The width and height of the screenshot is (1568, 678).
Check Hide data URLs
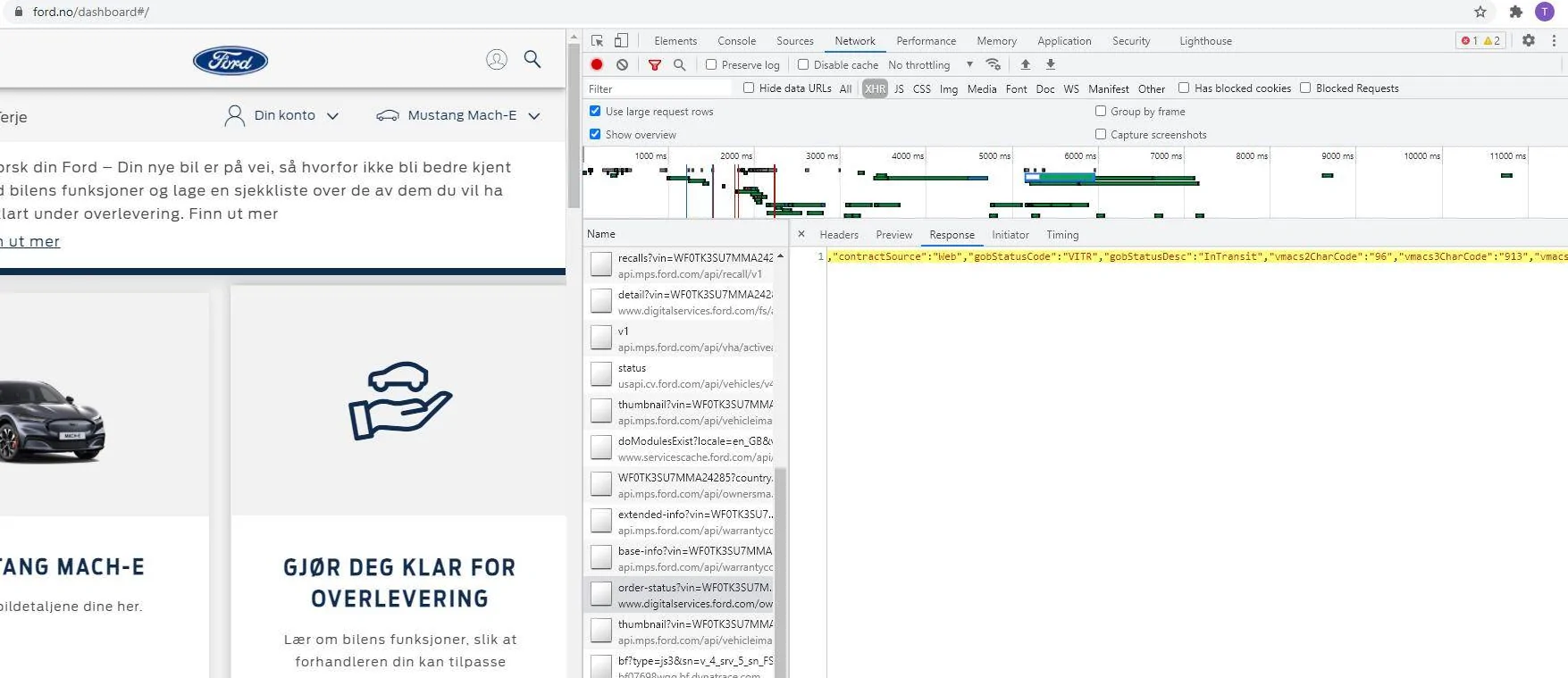pyautogui.click(x=749, y=88)
